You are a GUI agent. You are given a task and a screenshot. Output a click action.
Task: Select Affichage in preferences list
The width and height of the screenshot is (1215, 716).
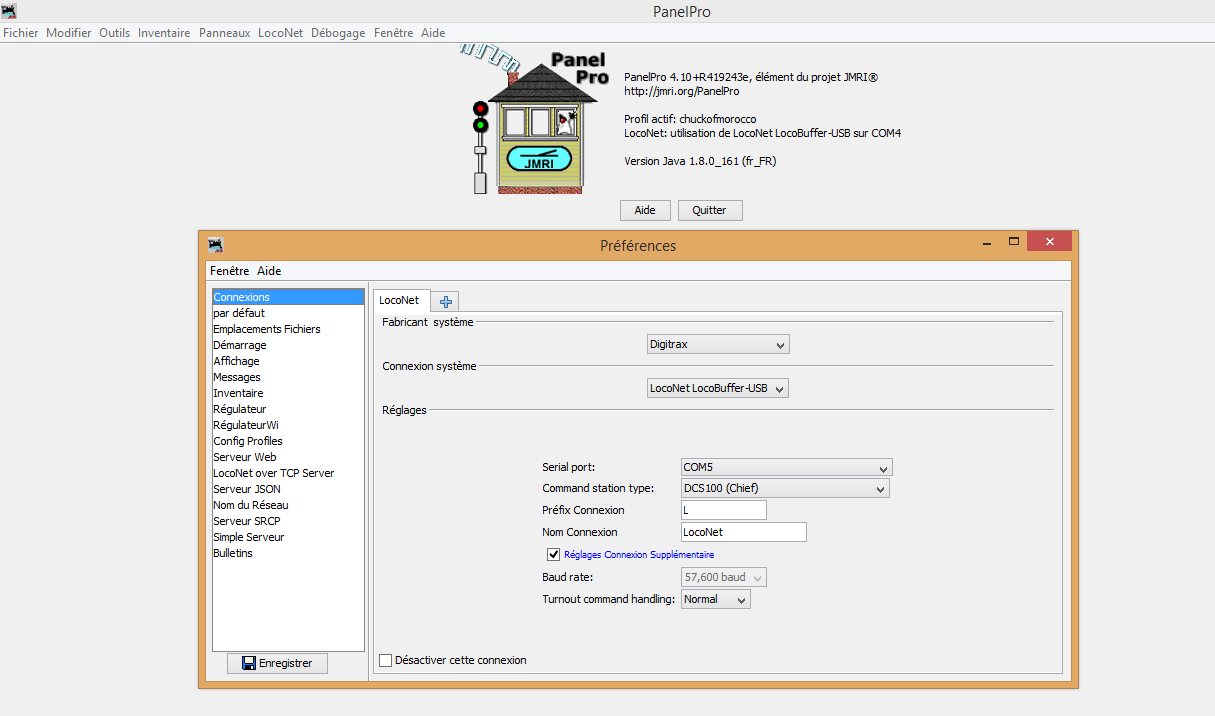pyautogui.click(x=288, y=361)
